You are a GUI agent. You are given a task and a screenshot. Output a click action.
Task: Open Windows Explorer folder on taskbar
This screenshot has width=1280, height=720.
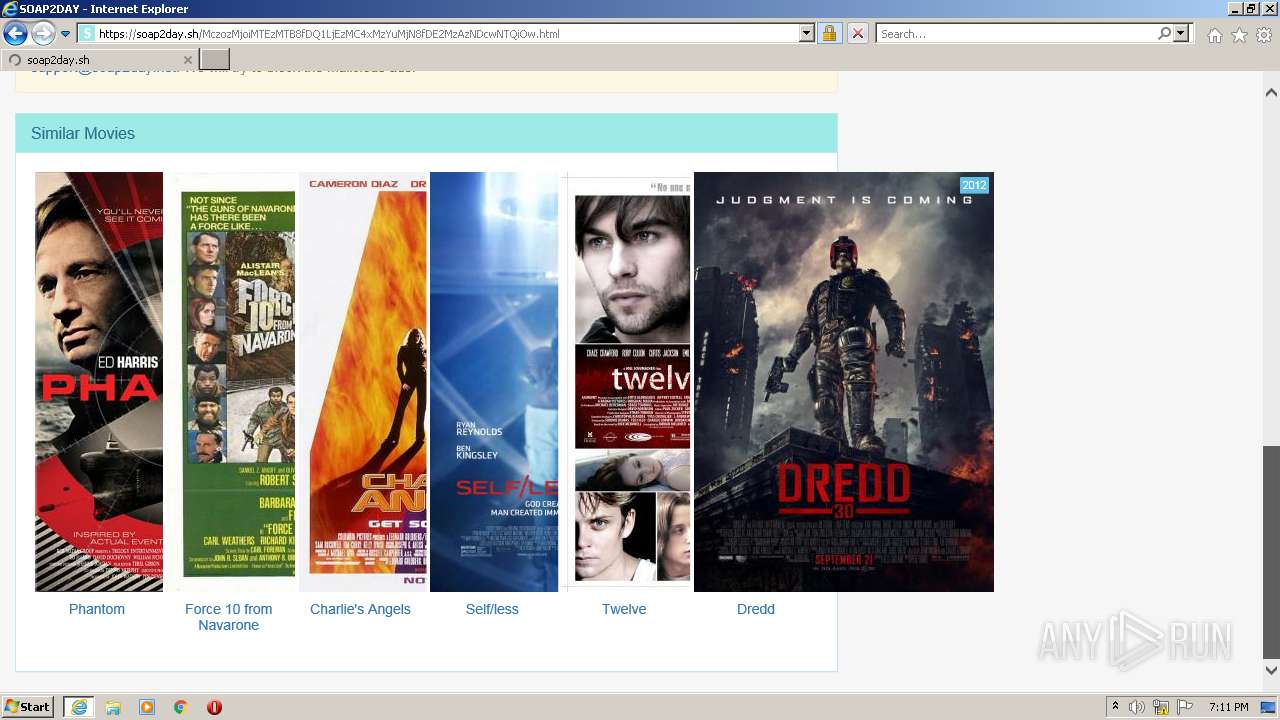click(113, 707)
